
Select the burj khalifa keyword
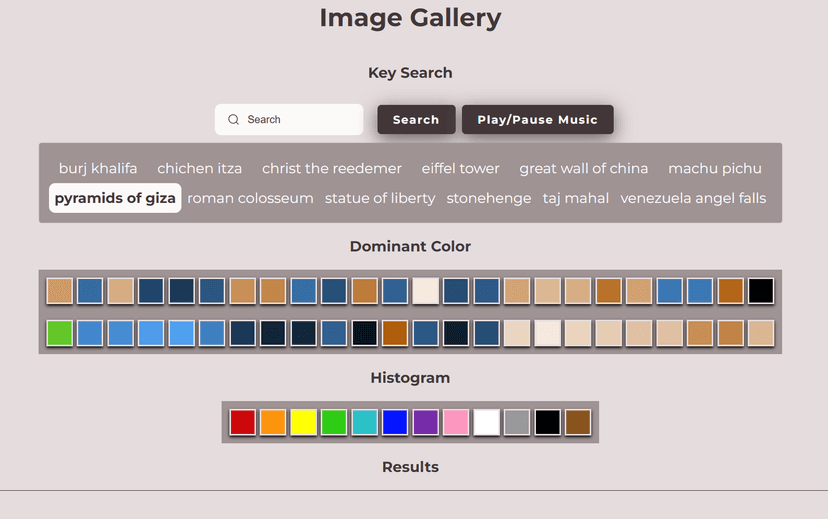[98, 168]
